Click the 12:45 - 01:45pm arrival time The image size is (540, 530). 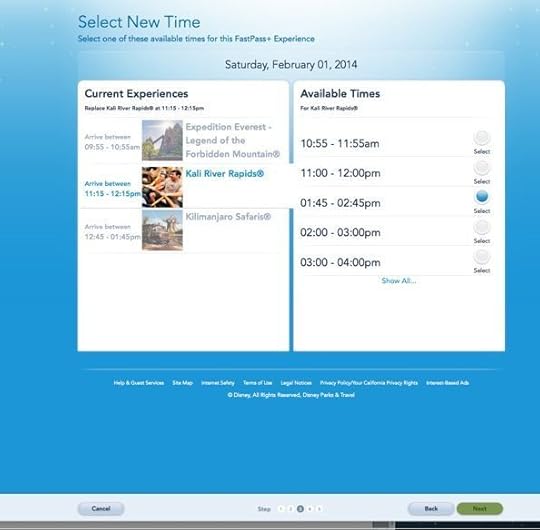[113, 237]
